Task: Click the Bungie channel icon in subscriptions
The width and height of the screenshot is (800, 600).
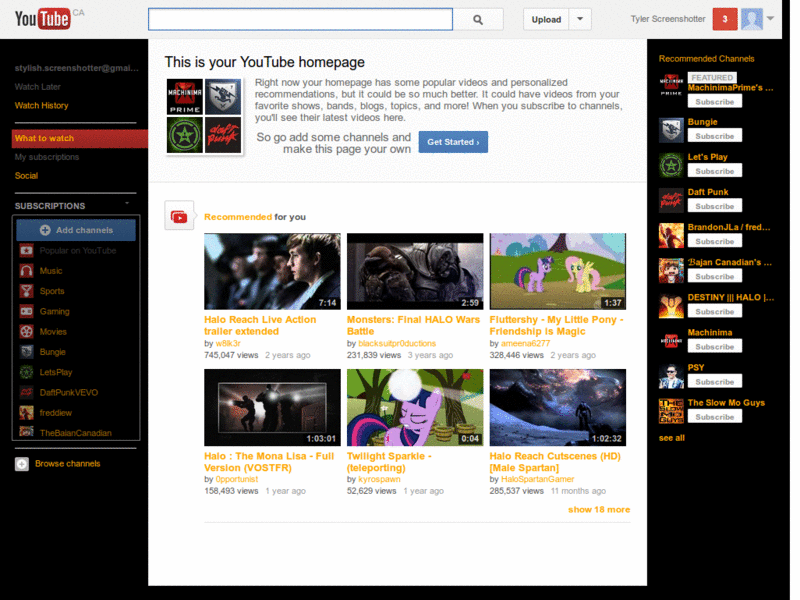Action: point(27,352)
